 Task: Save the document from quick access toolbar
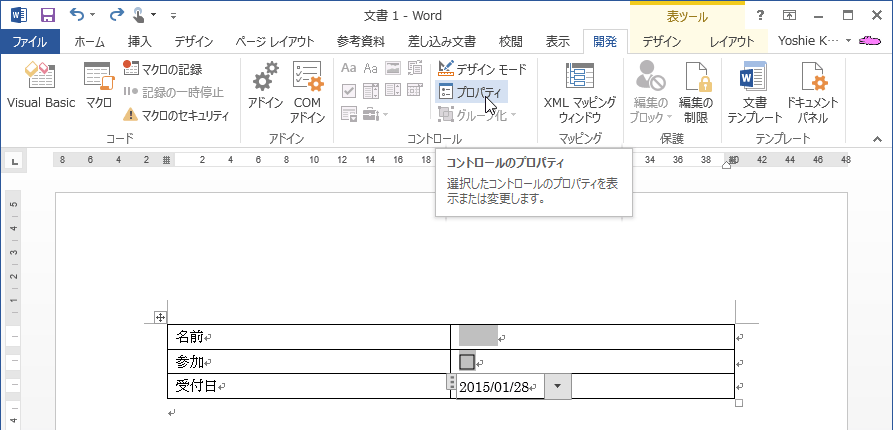(48, 15)
